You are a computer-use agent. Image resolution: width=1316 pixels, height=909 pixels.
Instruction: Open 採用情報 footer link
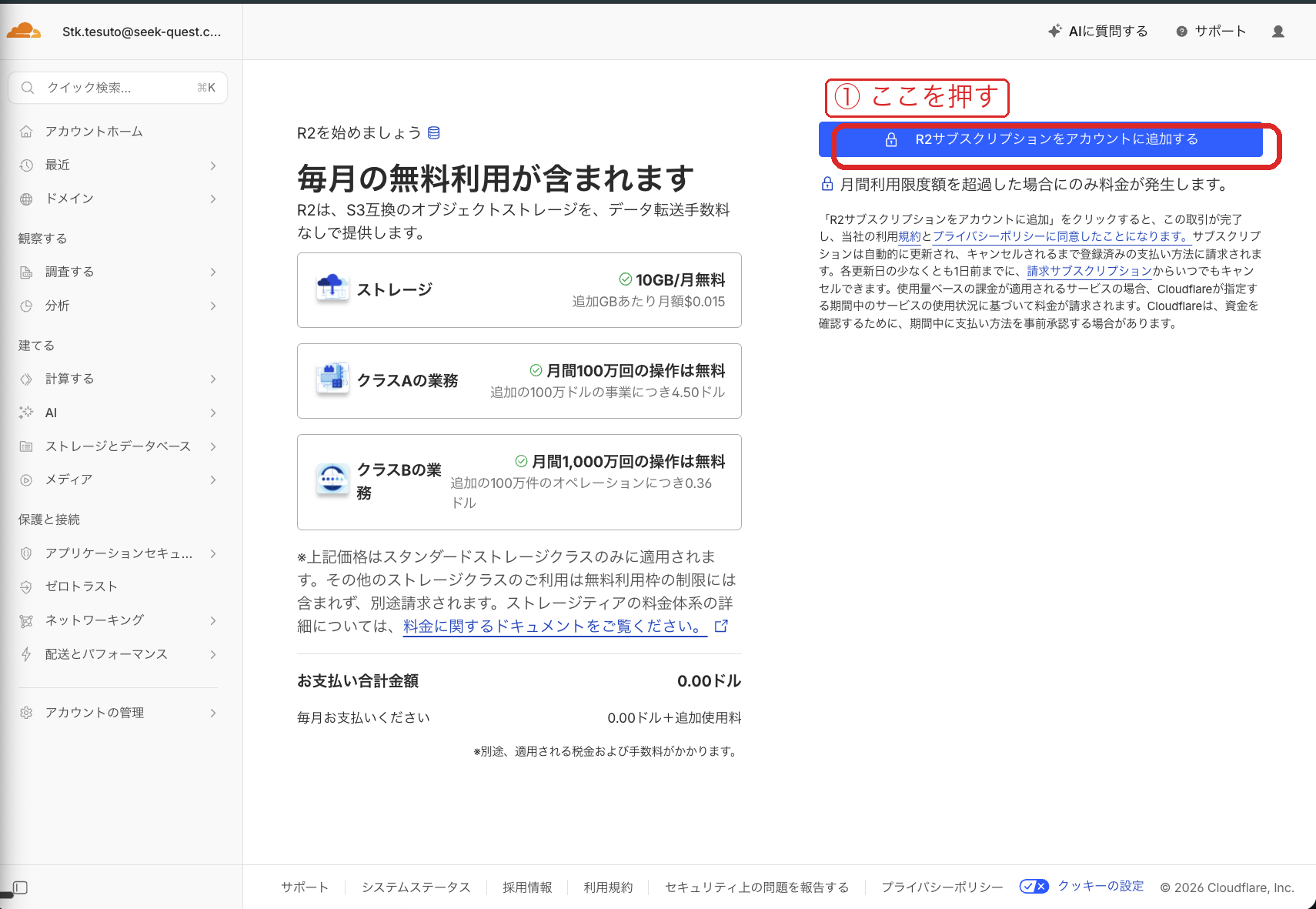(x=527, y=887)
